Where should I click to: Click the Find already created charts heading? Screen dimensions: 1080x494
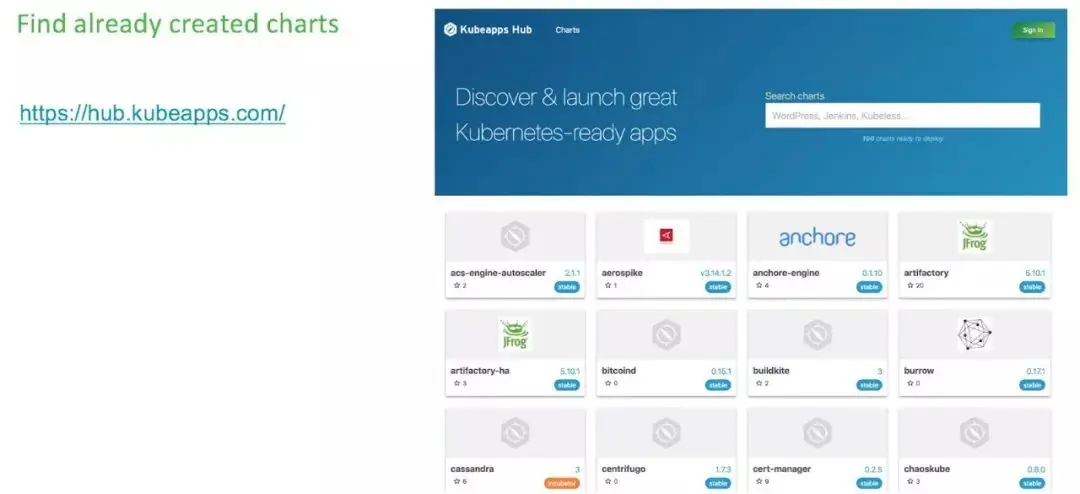(x=178, y=24)
